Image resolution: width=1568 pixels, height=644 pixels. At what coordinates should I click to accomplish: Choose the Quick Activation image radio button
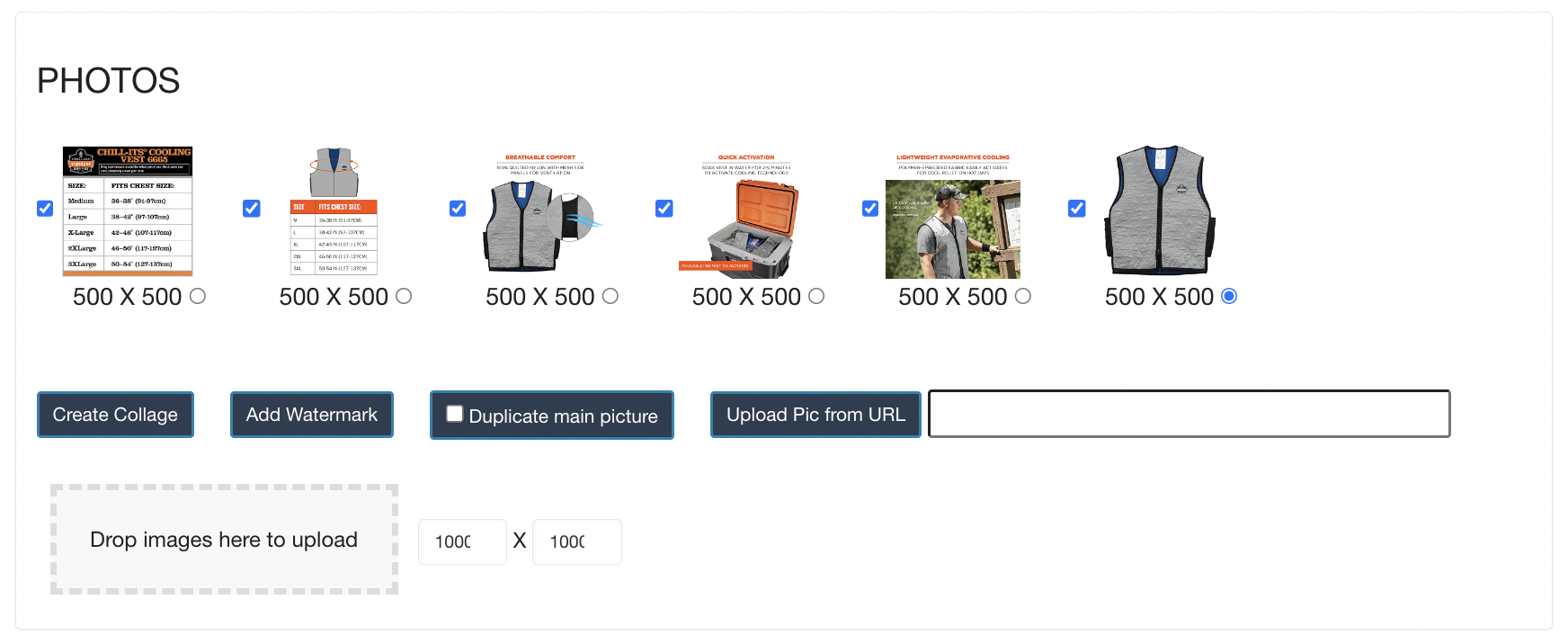pyautogui.click(x=816, y=296)
